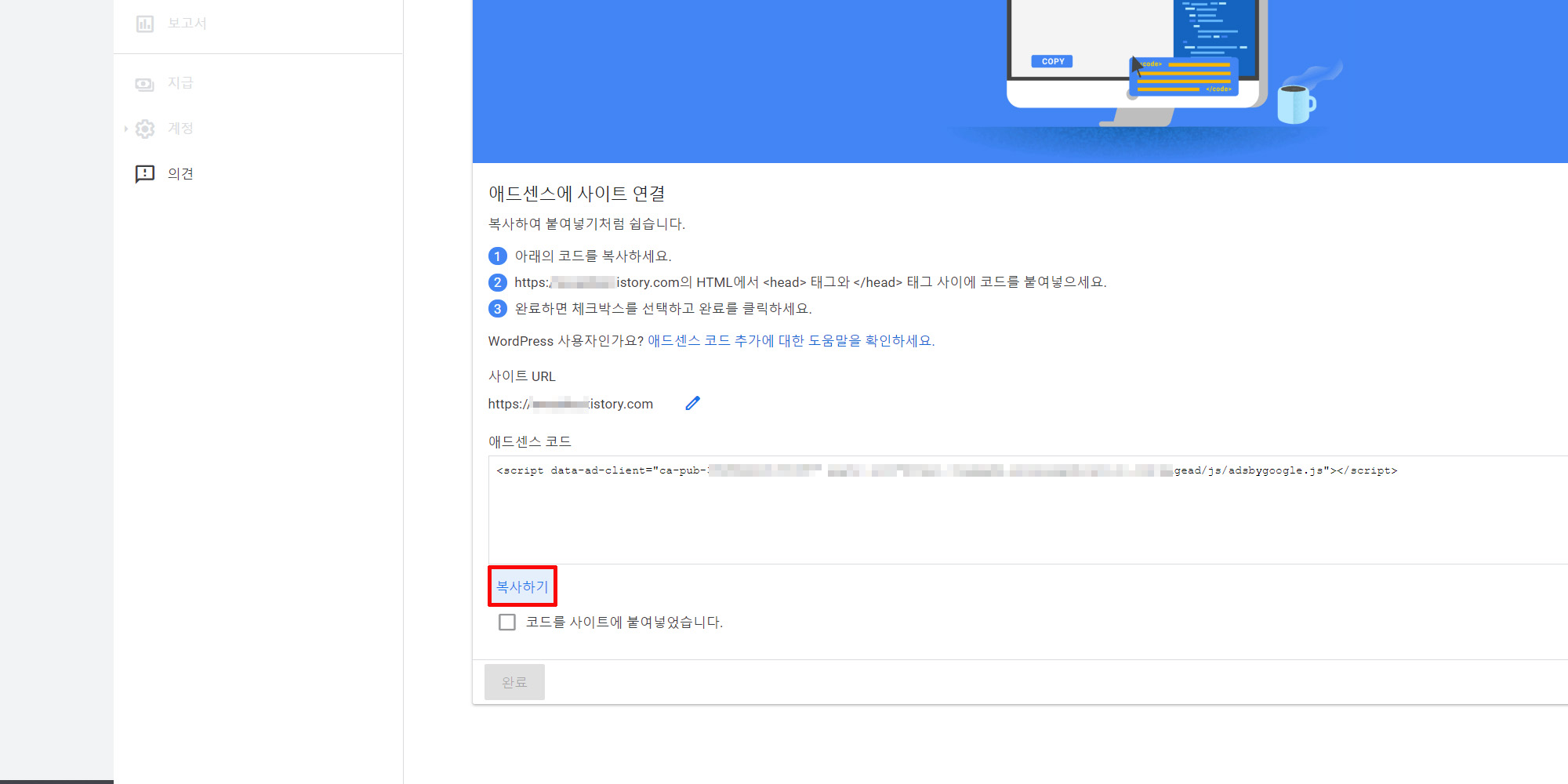Click the 의견 feedback icon

(x=145, y=174)
